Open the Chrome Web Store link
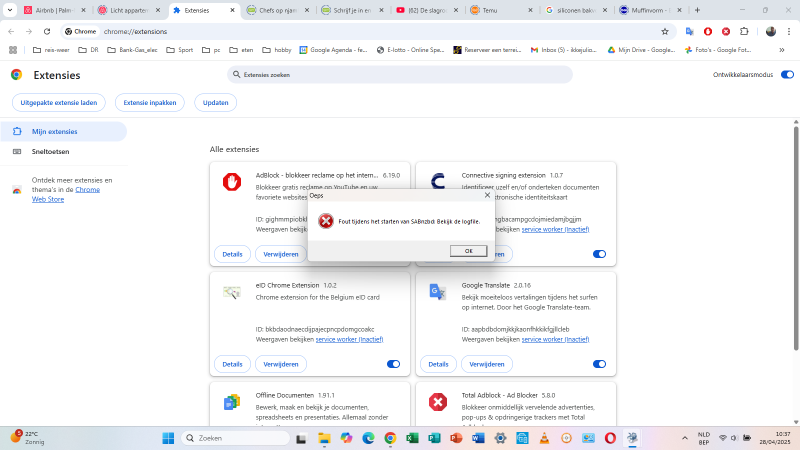Viewport: 800px width, 450px height. tap(66, 194)
